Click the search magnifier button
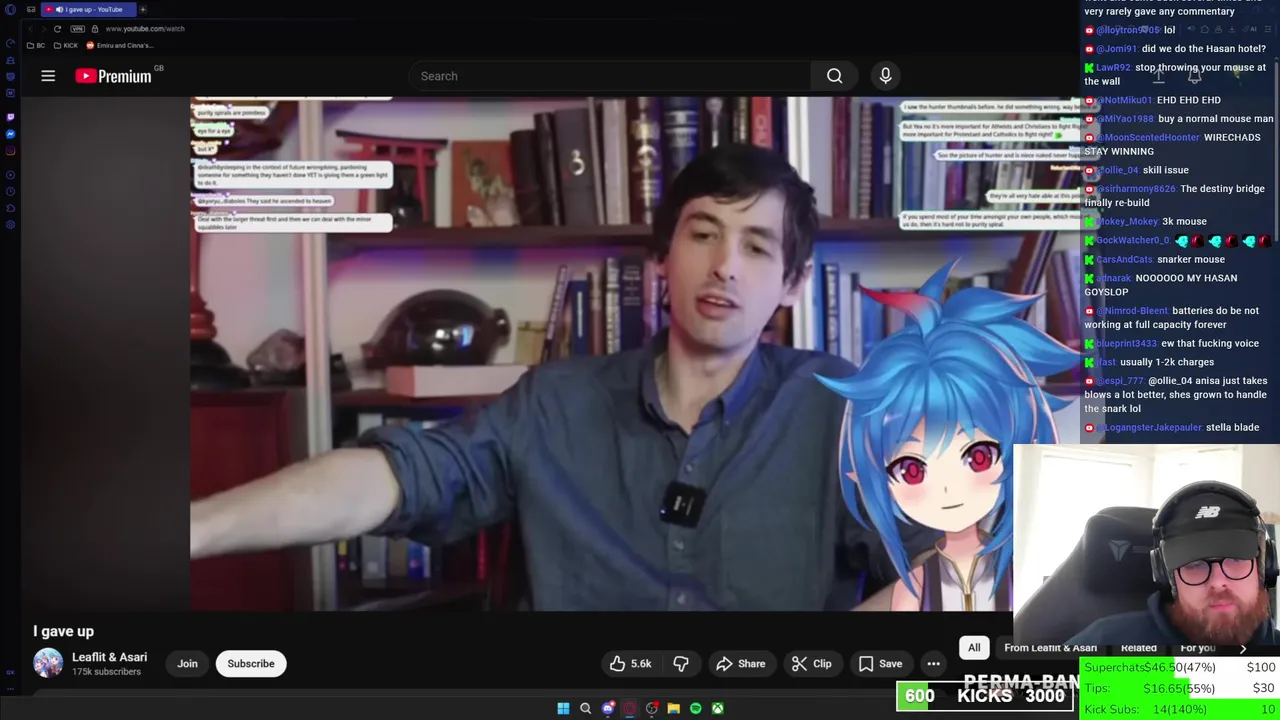1280x720 pixels. pos(835,76)
